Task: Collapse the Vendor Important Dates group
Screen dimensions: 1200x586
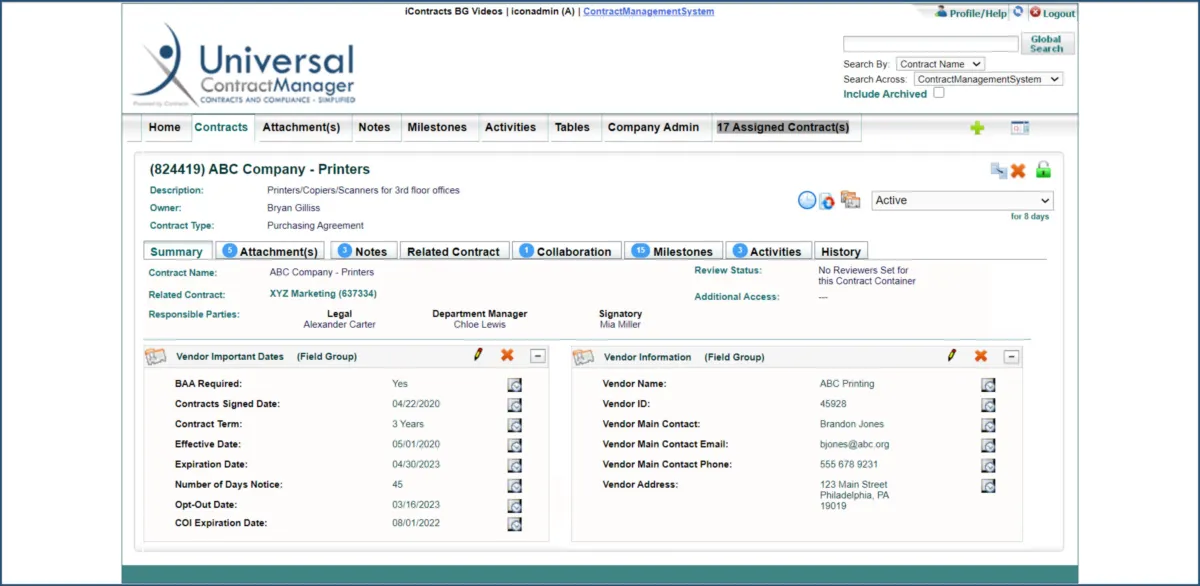Action: click(537, 356)
